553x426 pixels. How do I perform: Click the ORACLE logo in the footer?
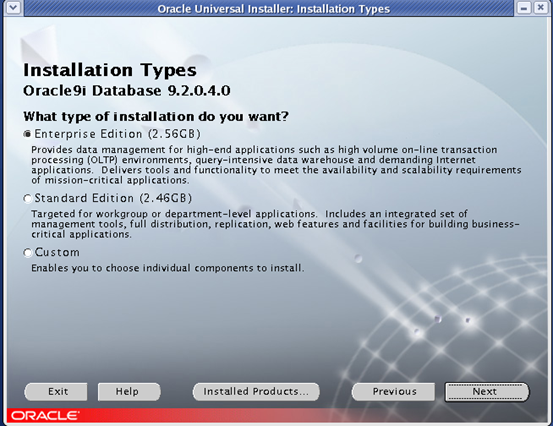coord(45,415)
